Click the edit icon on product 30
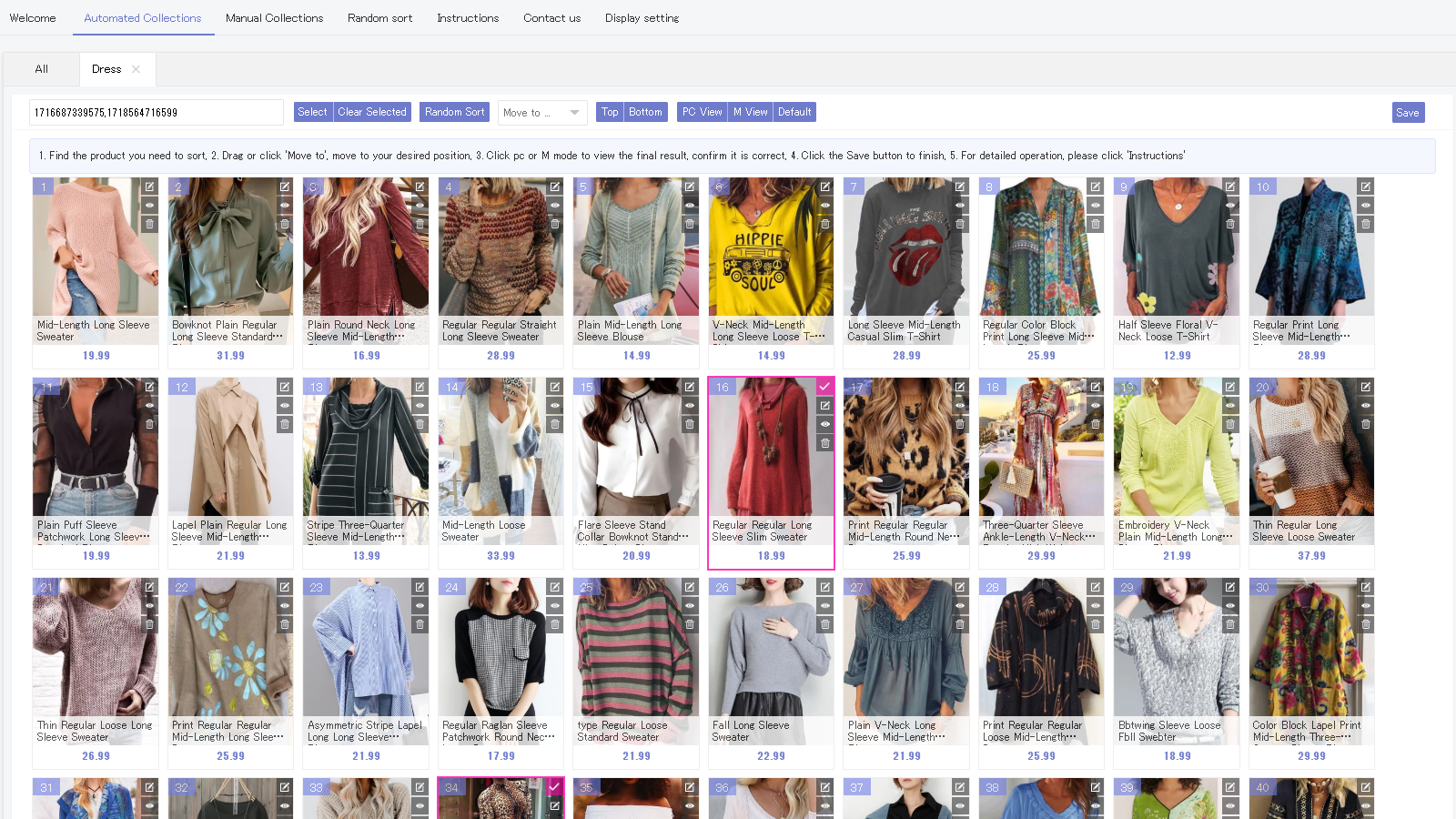 coord(1365,587)
